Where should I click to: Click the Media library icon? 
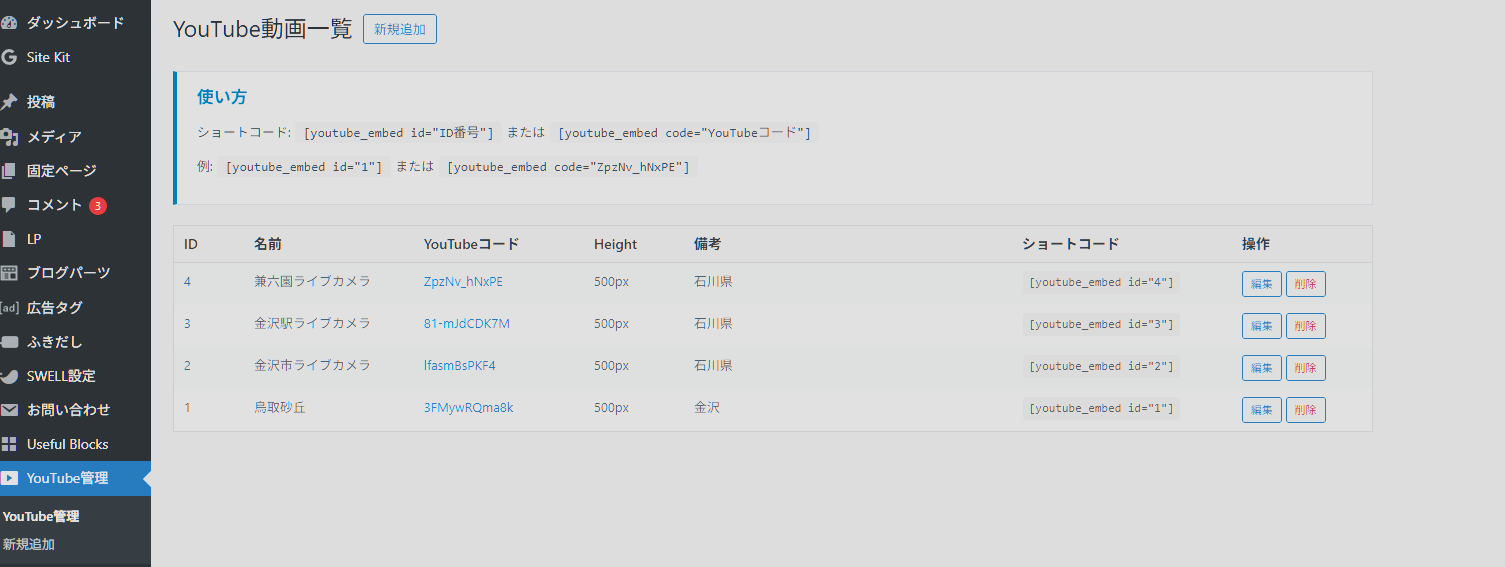(9, 137)
